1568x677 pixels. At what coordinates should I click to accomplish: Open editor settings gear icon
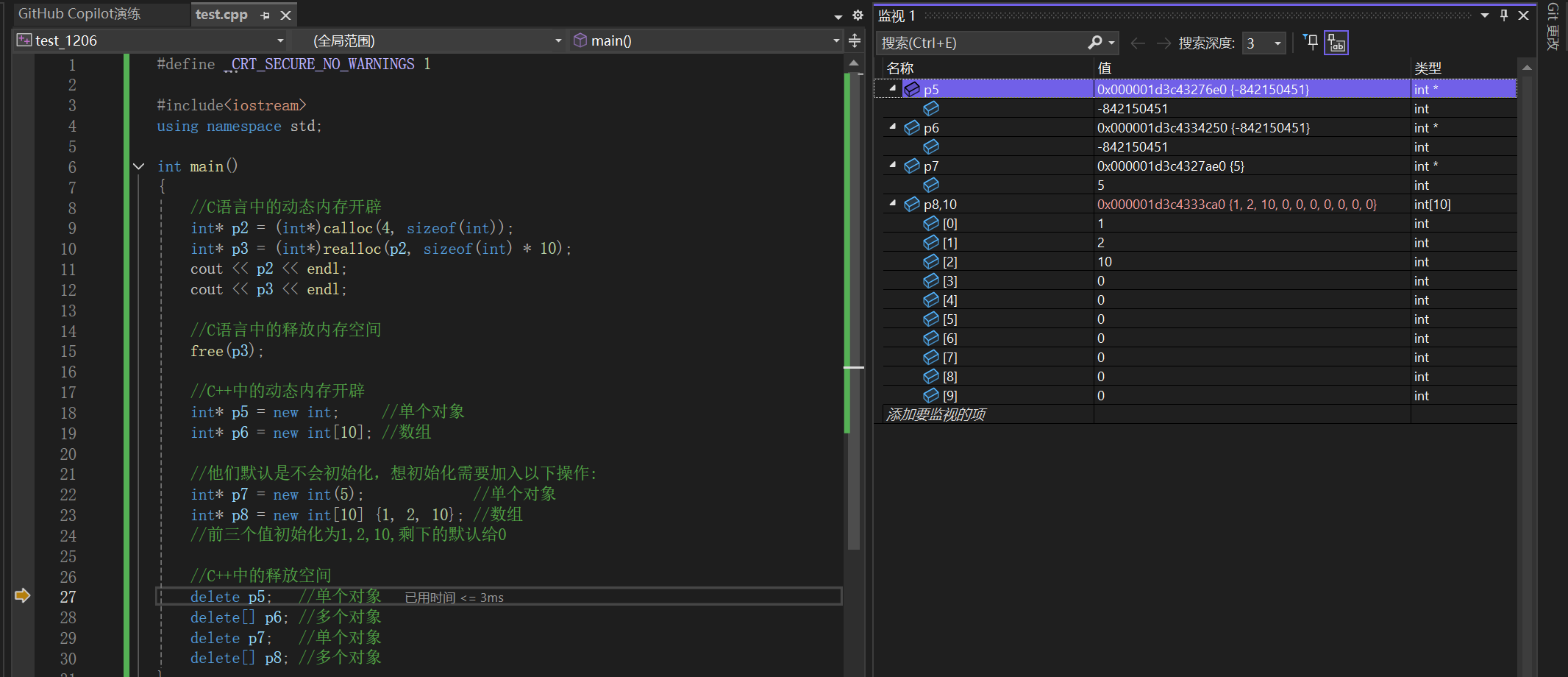(x=858, y=15)
